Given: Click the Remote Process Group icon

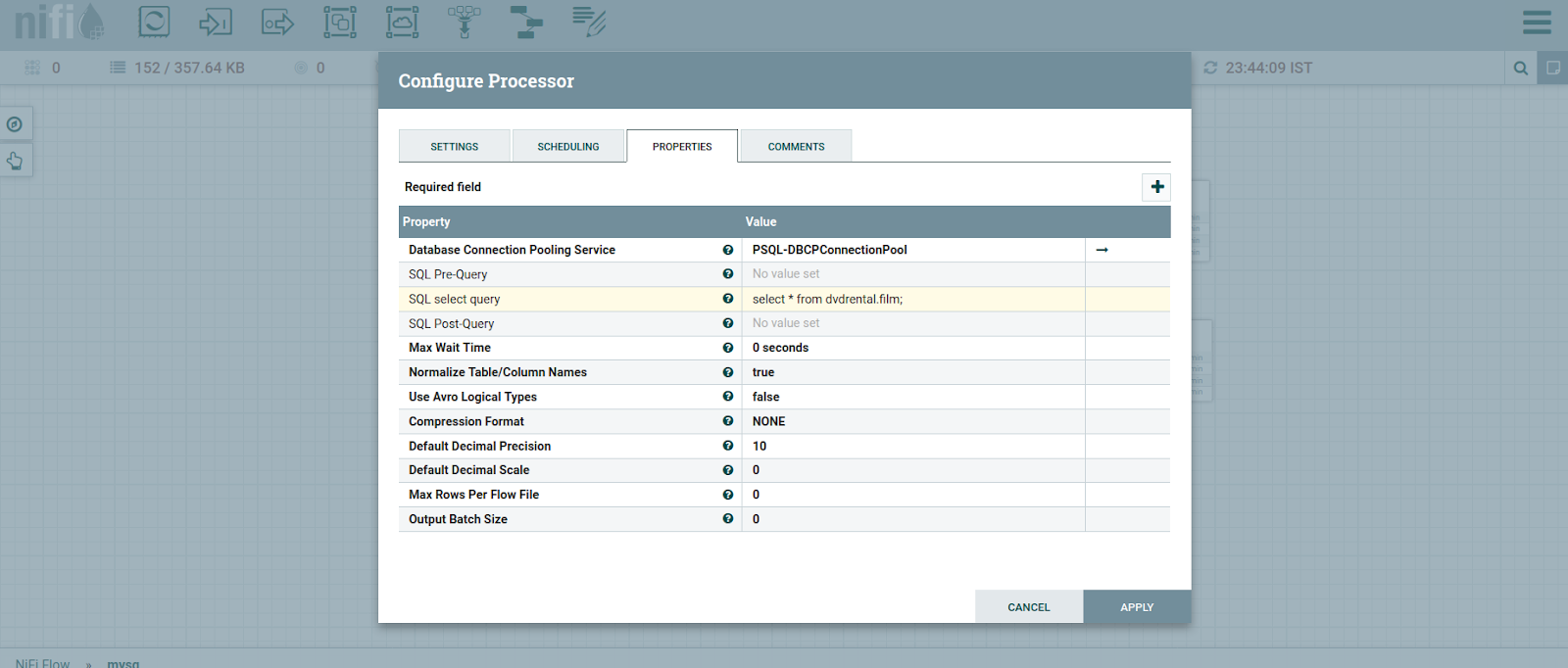Looking at the screenshot, I should (x=402, y=22).
